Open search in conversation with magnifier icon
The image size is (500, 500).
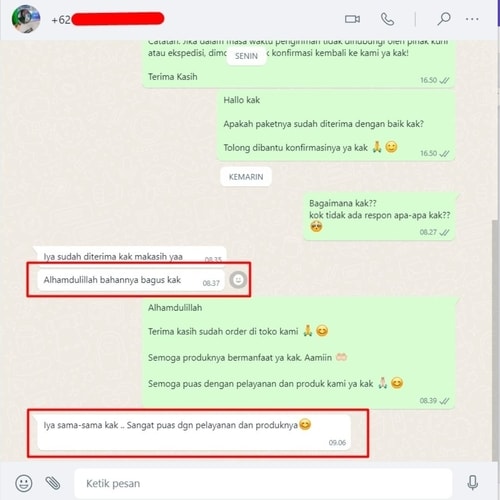coord(444,19)
